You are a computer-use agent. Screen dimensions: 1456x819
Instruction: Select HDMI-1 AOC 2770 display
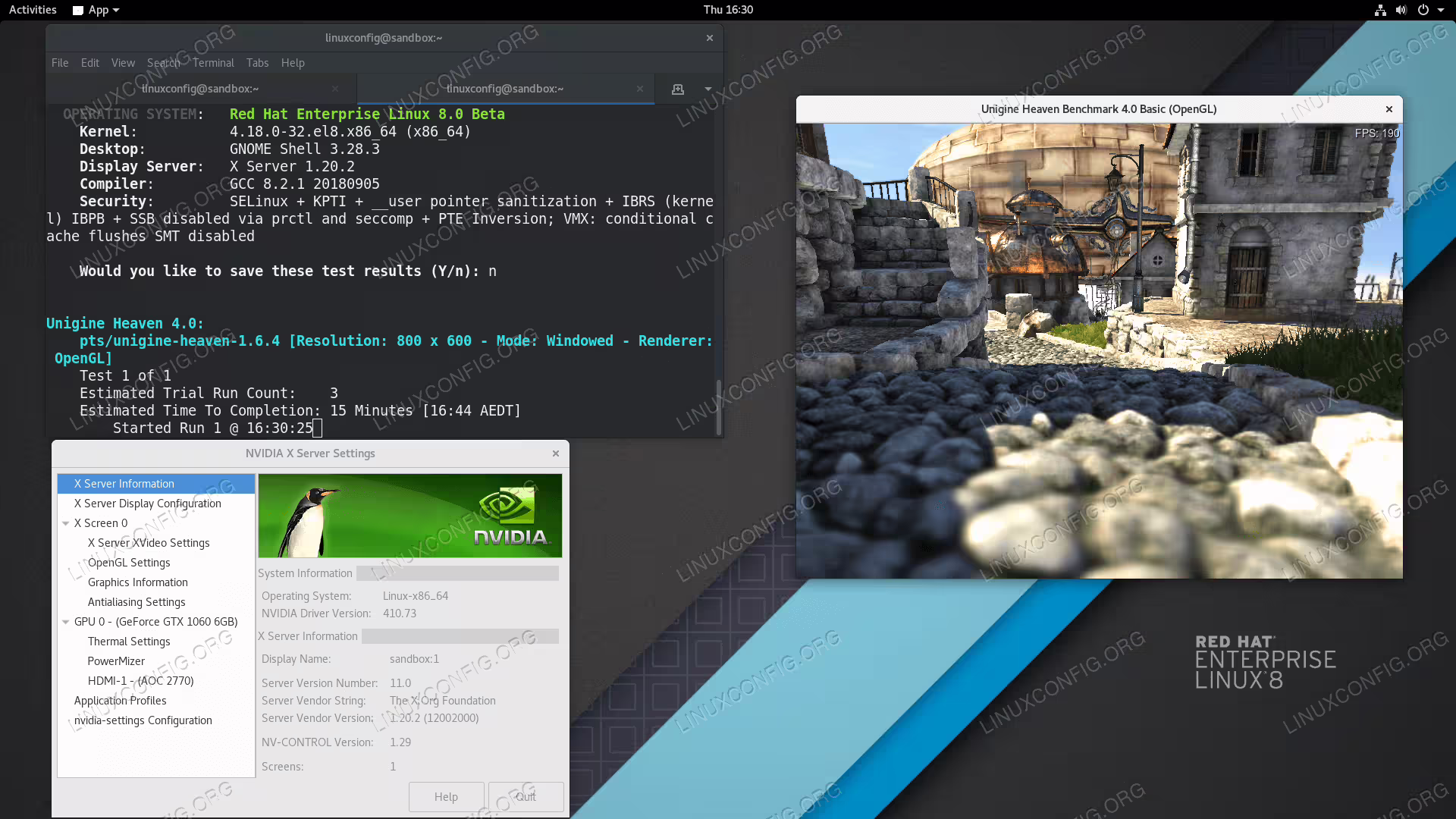141,681
